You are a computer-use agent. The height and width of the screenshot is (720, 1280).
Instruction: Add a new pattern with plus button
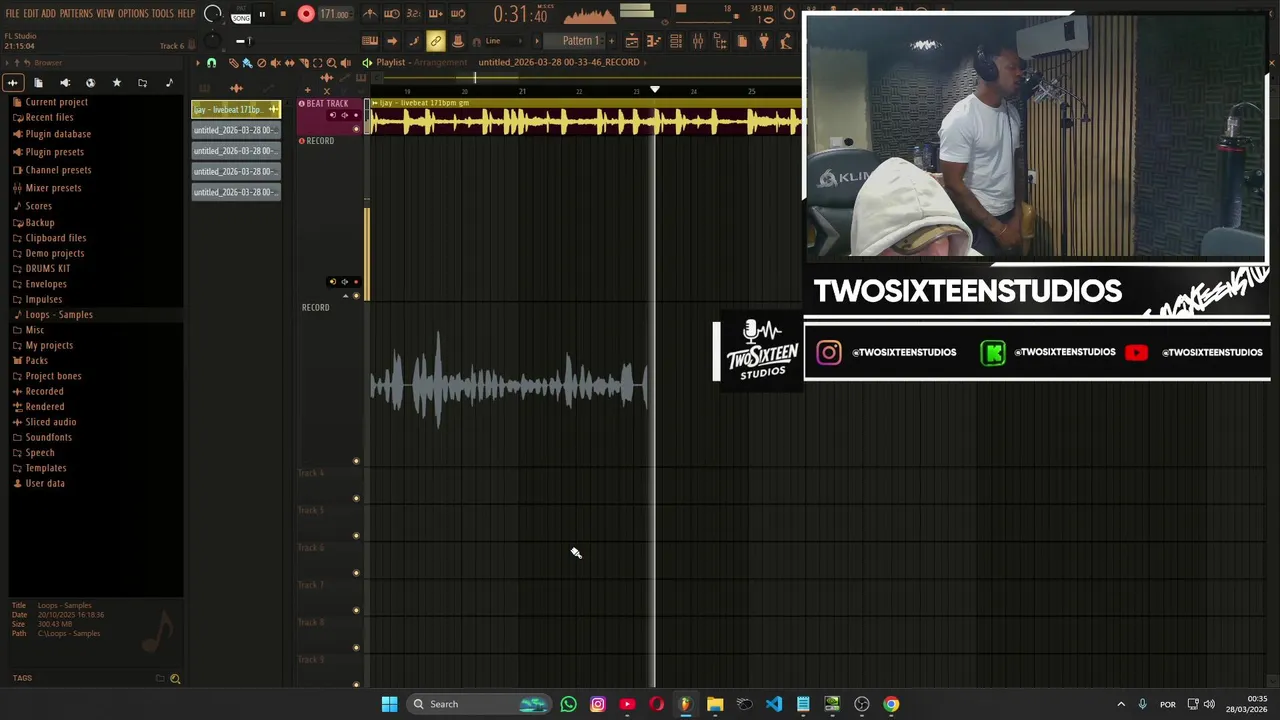click(x=611, y=41)
